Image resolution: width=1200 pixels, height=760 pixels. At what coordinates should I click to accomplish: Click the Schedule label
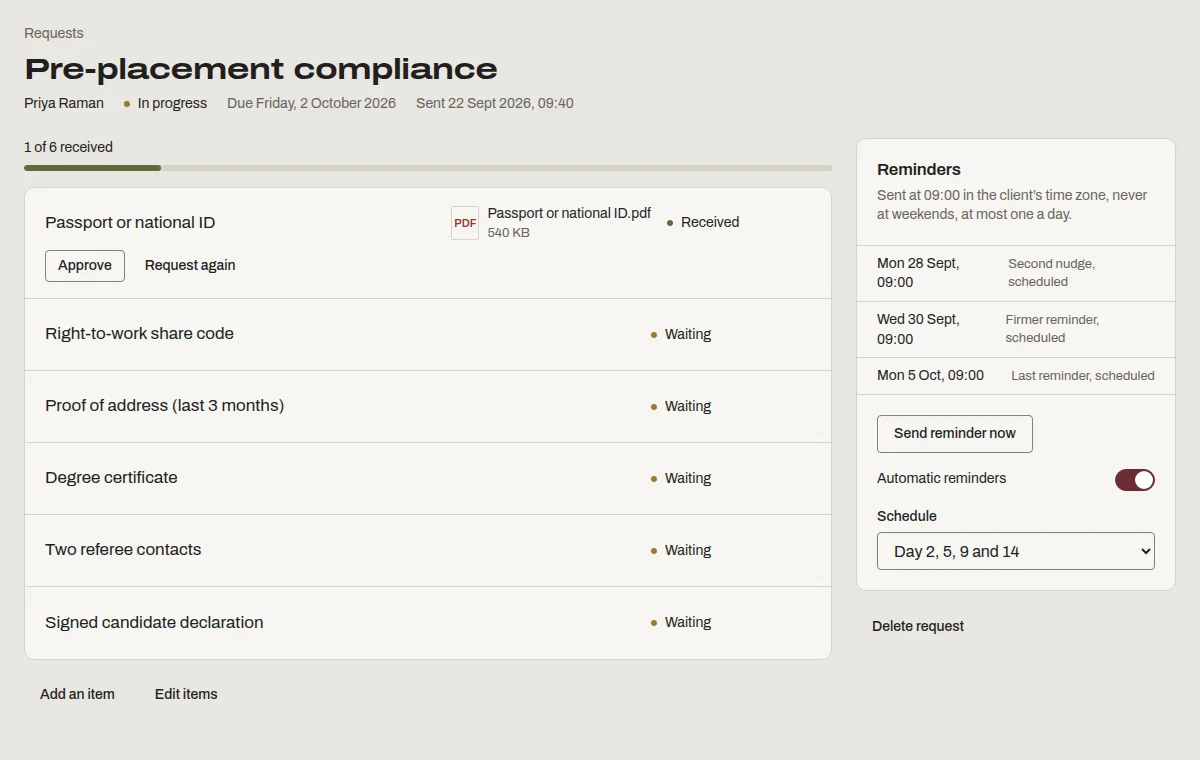pyautogui.click(x=907, y=516)
